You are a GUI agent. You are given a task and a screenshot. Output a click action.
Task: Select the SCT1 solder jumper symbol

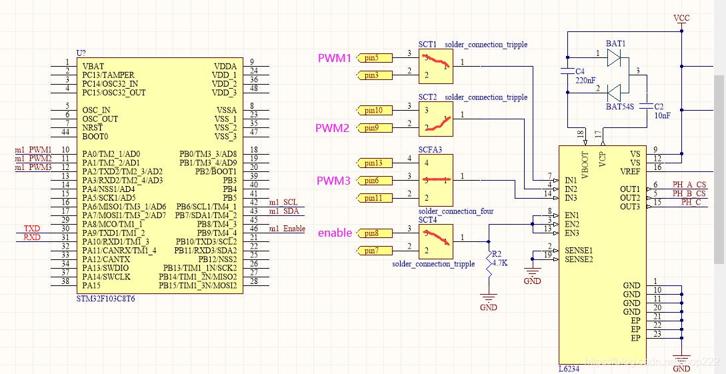click(436, 67)
